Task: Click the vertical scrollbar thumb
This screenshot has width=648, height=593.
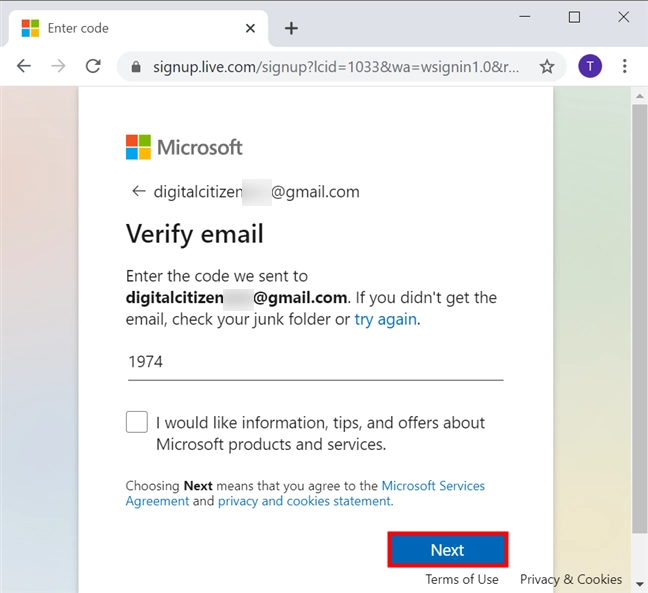Action: (x=640, y=318)
